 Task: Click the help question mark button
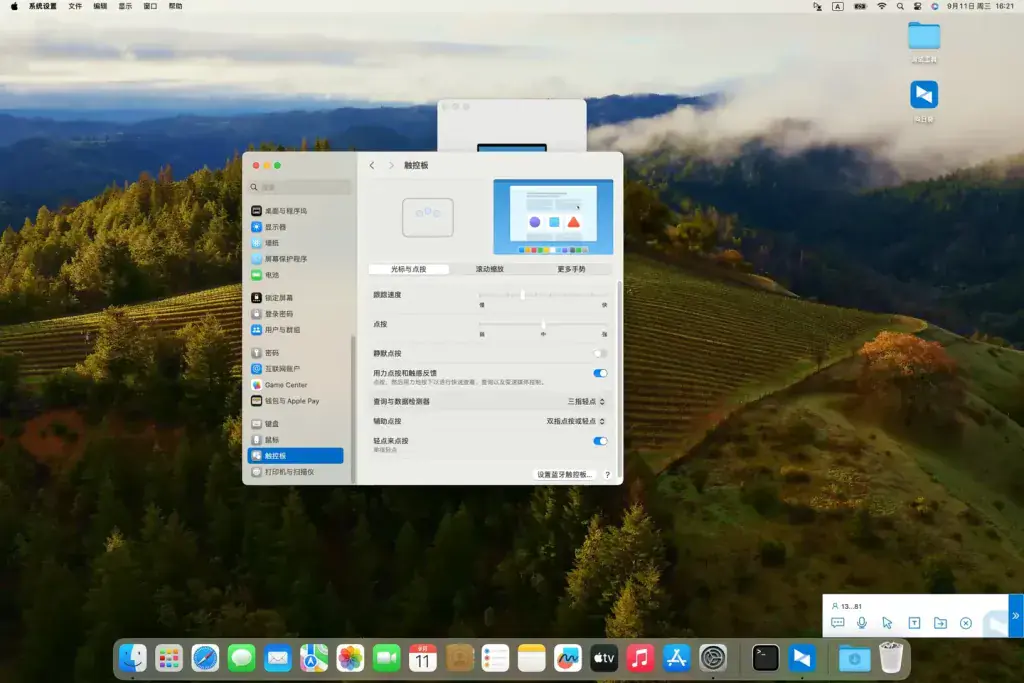coord(607,475)
